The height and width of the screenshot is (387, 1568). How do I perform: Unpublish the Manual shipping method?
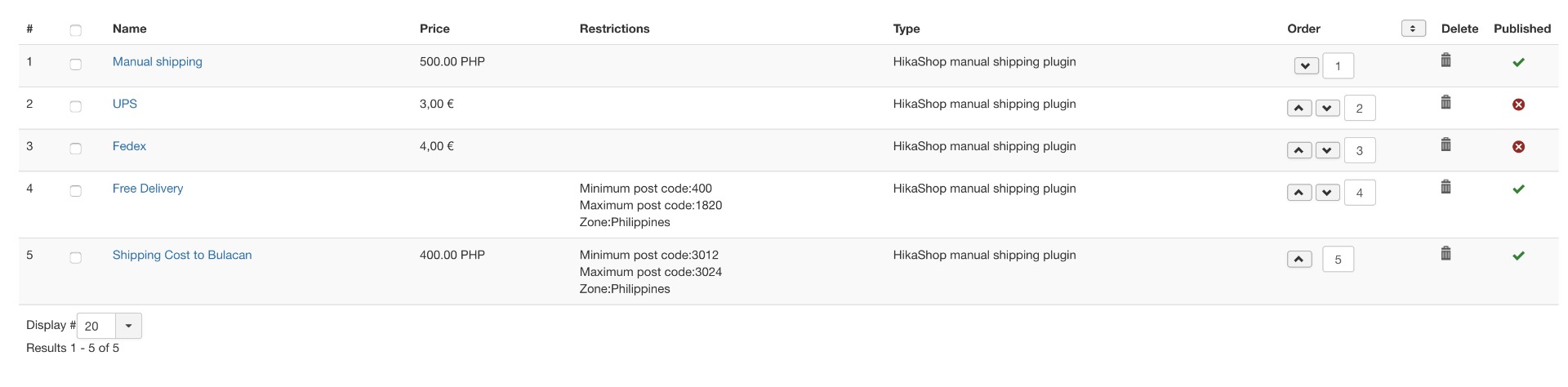[1518, 62]
